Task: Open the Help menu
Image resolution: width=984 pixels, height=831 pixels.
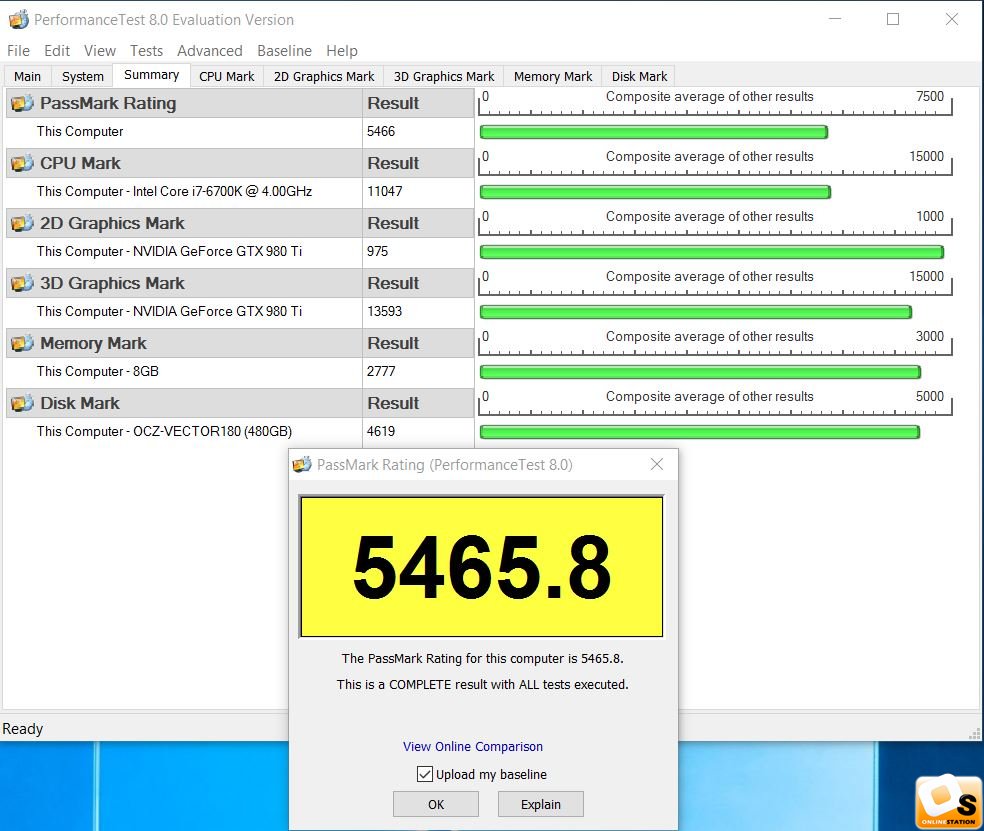Action: (342, 51)
